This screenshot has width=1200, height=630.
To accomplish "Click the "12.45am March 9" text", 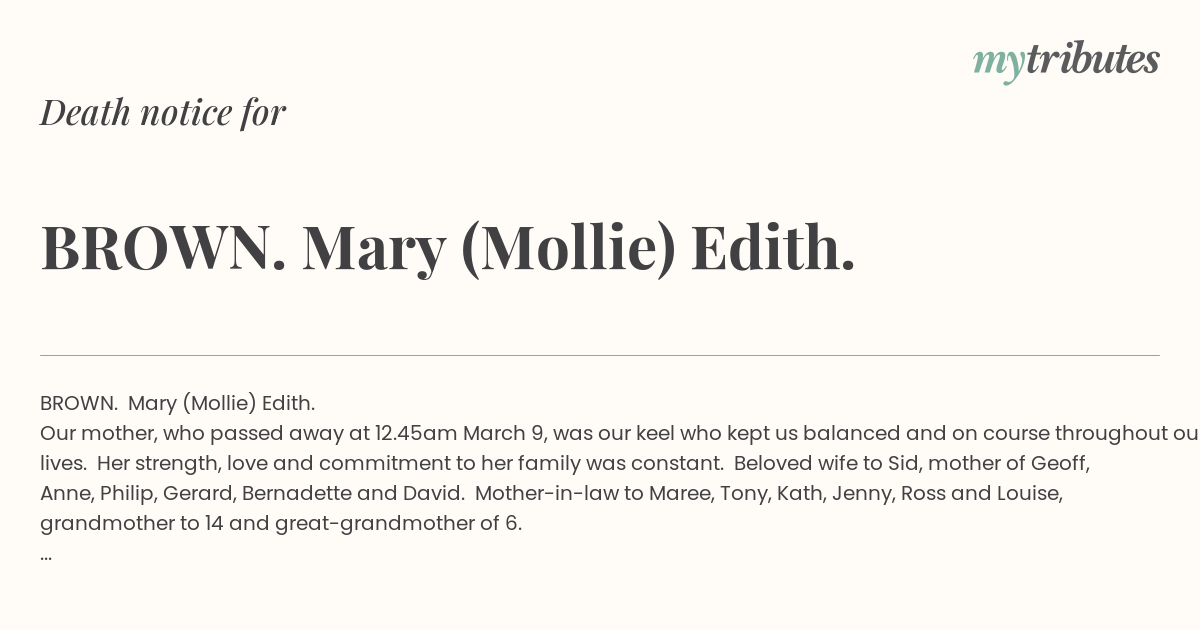I will 461,433.
